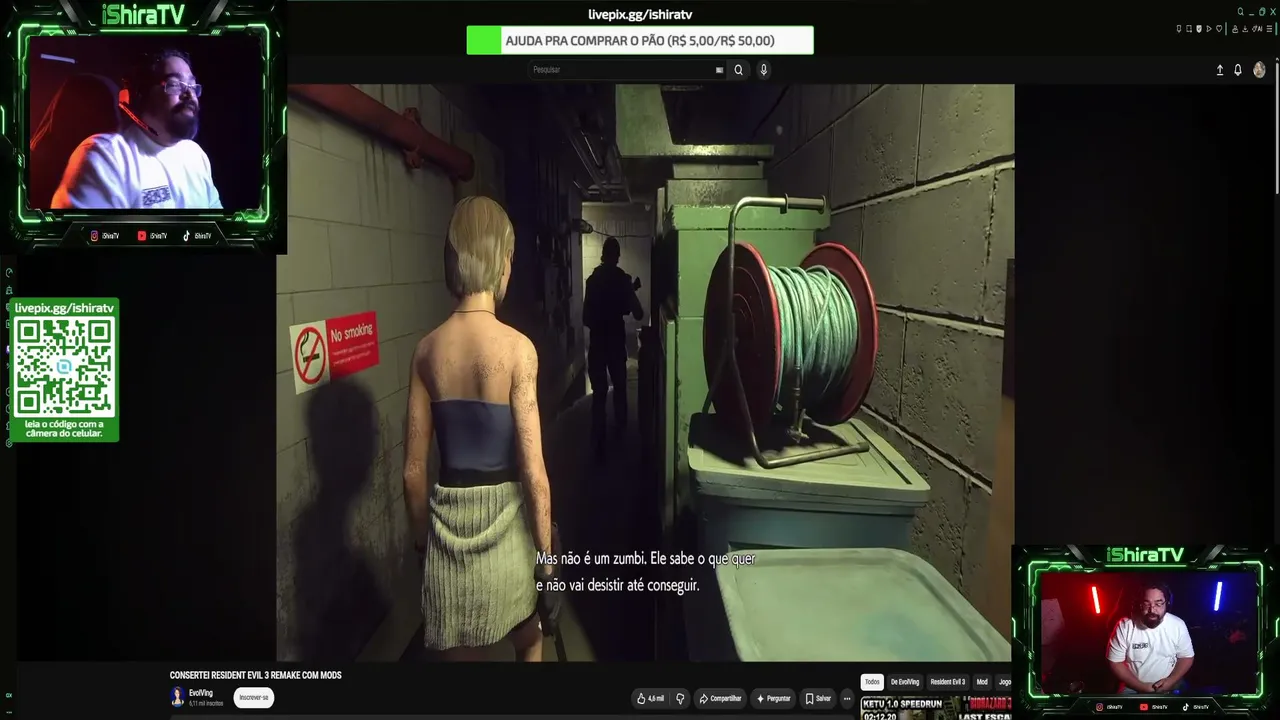Select the Todos filter chip
Viewport: 1280px width, 720px height.
[873, 682]
